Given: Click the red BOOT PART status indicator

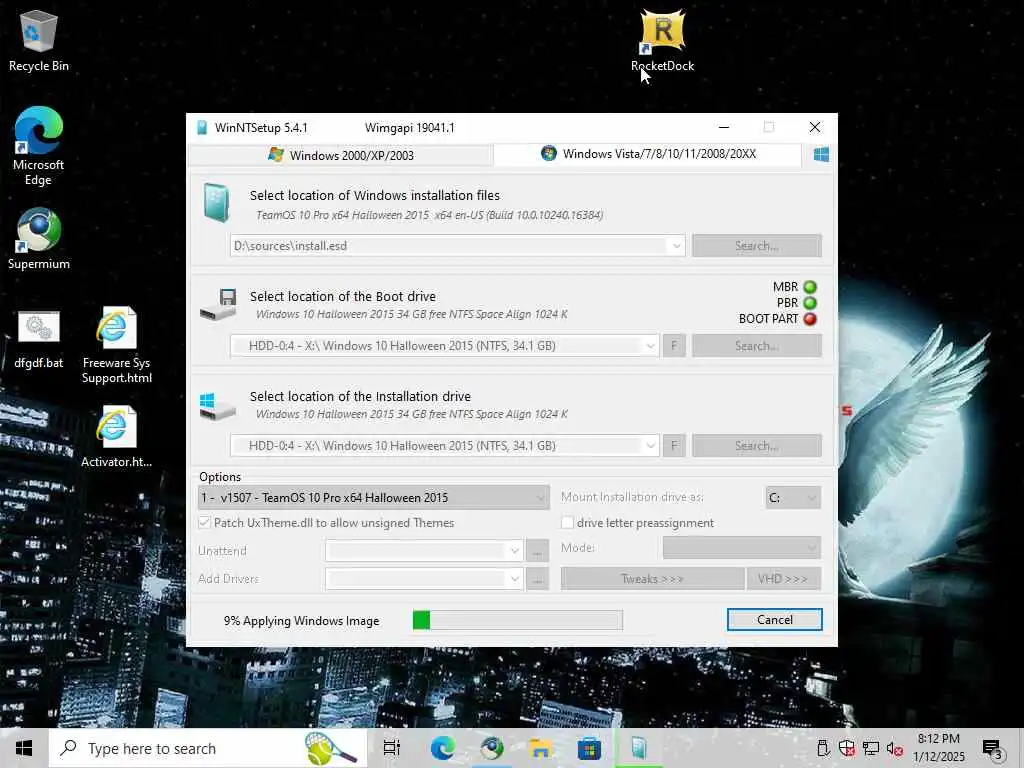Looking at the screenshot, I should [x=810, y=319].
